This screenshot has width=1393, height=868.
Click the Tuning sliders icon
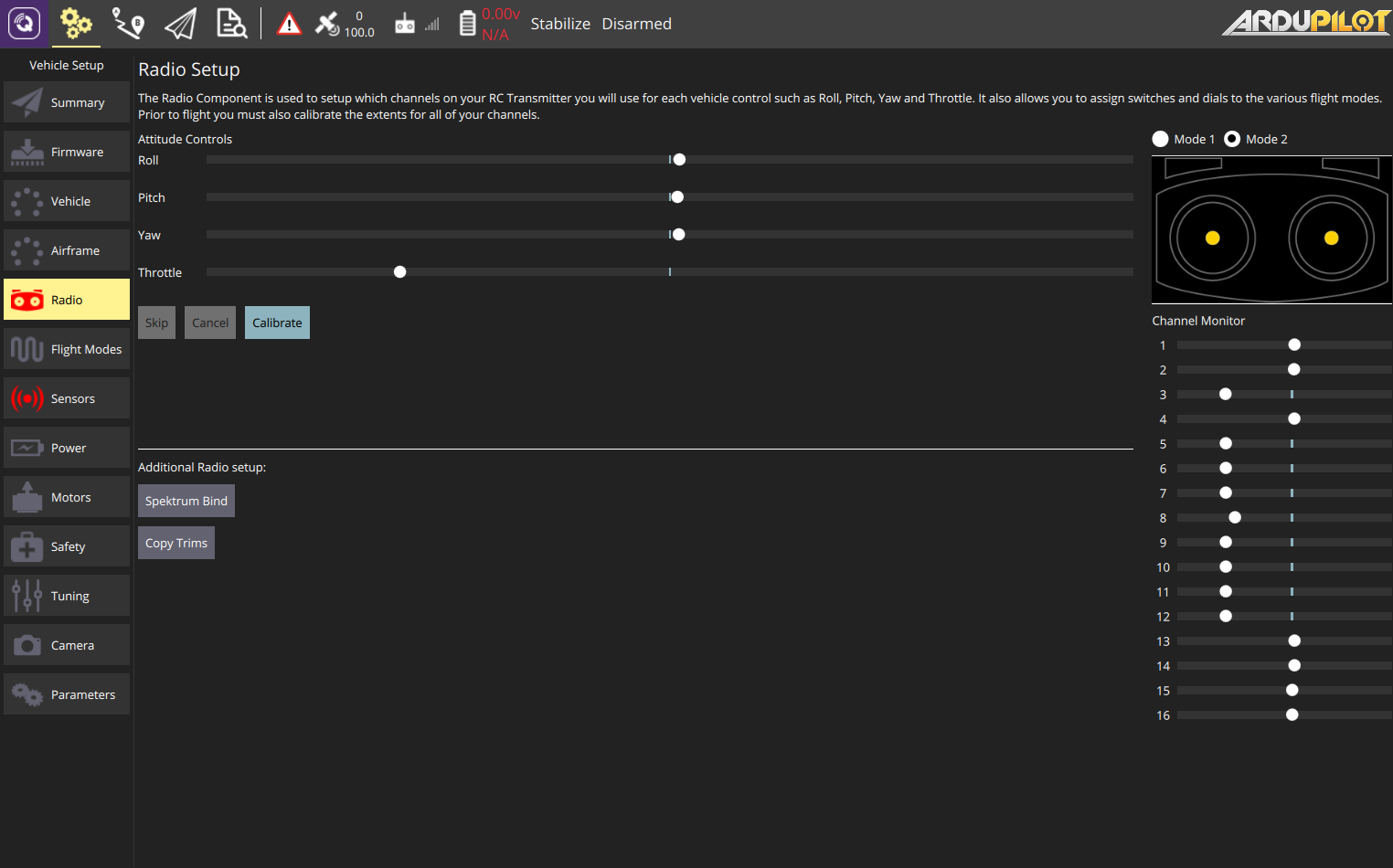(27, 596)
